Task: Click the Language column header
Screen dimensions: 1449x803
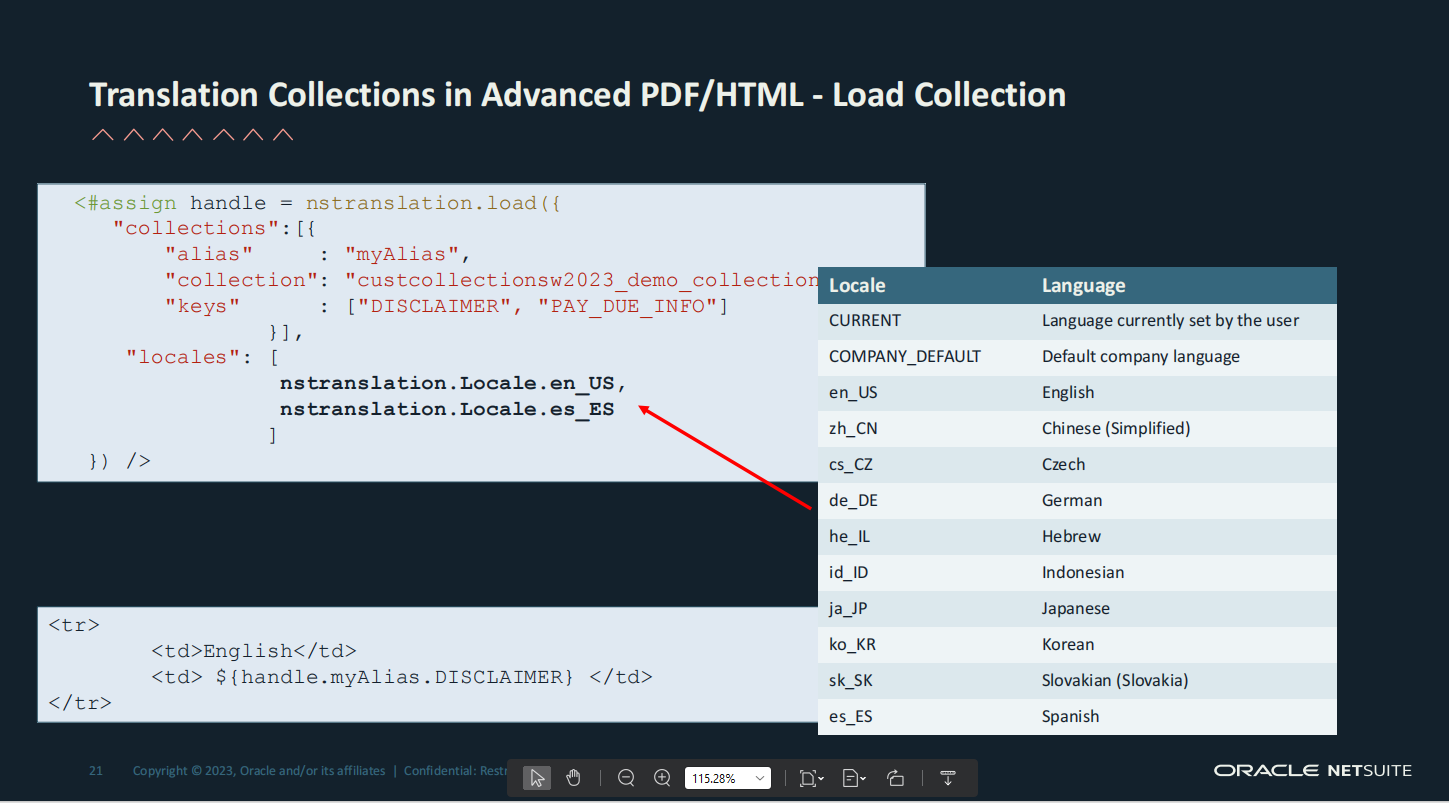Action: tap(1083, 286)
